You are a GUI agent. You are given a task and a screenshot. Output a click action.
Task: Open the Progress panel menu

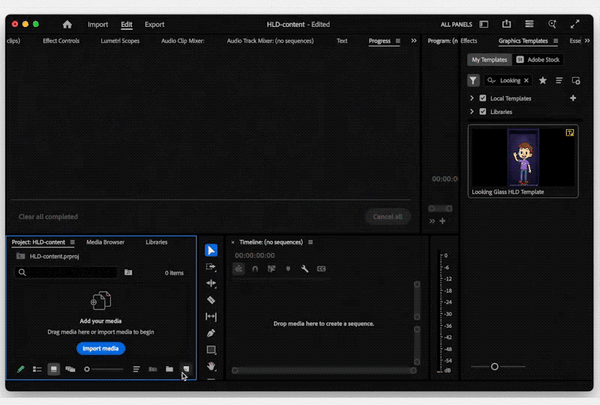click(398, 41)
